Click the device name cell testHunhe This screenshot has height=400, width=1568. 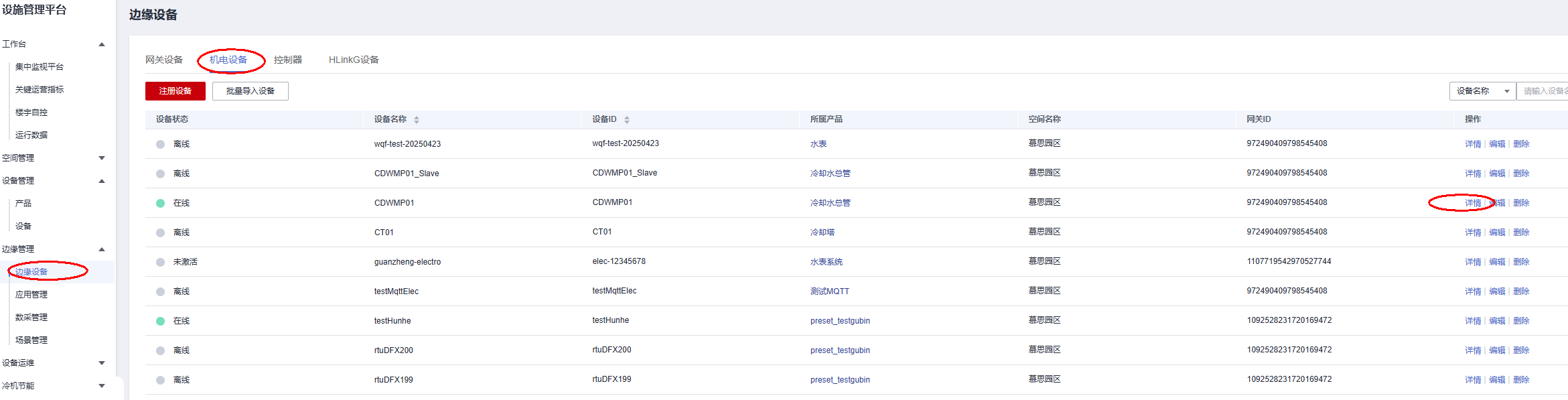point(393,321)
